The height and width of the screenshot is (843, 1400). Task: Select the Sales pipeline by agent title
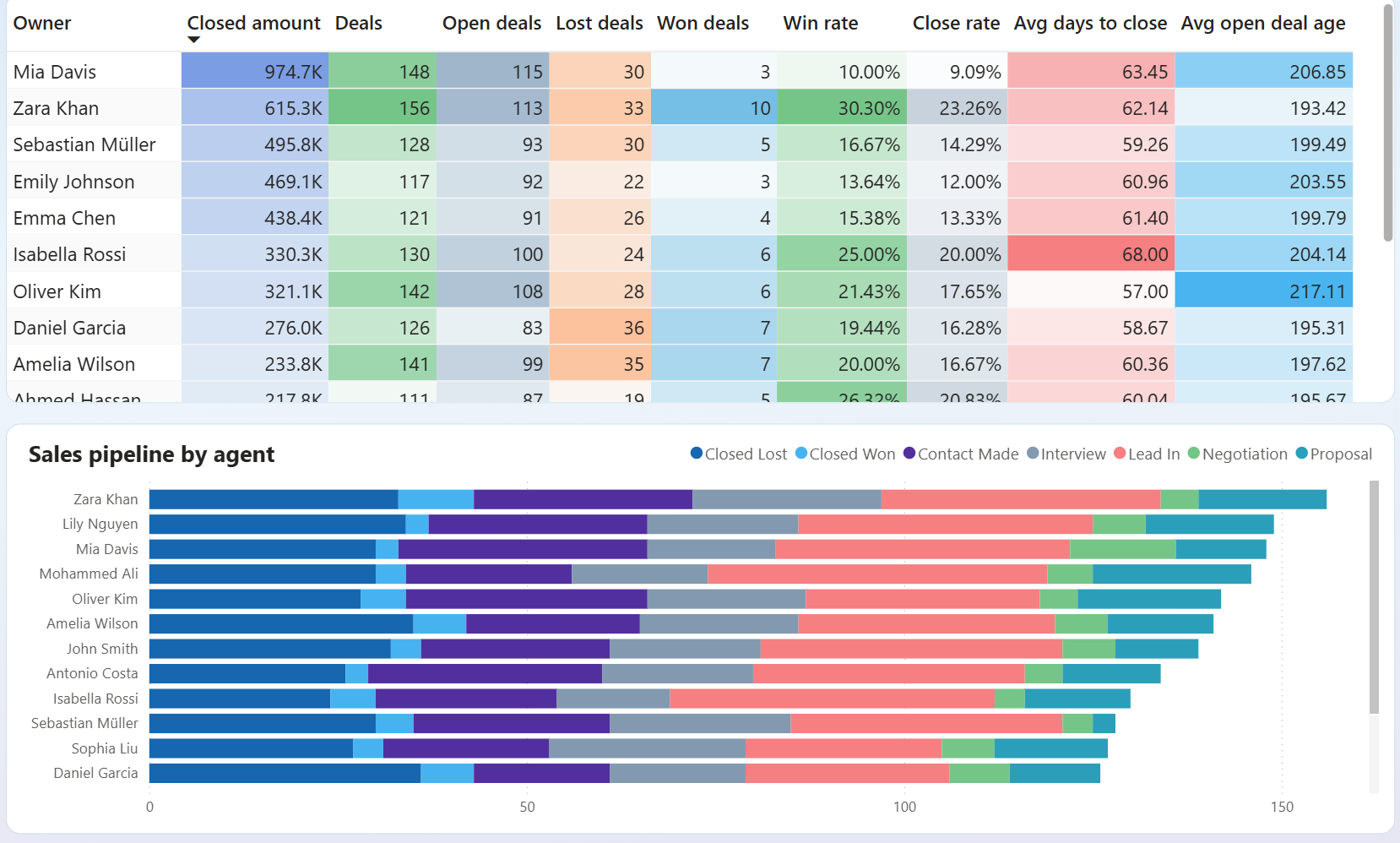pos(151,454)
